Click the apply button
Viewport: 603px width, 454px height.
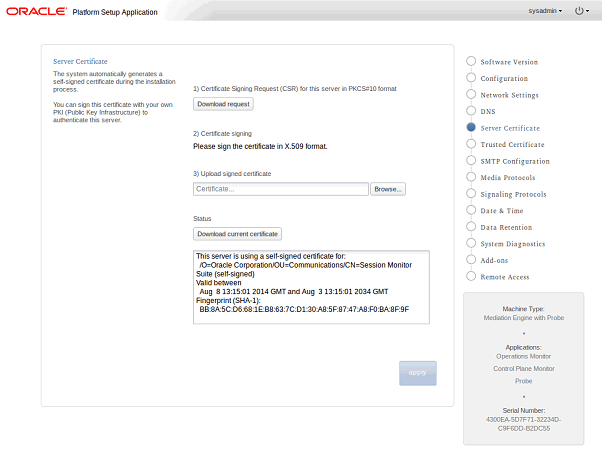tap(418, 373)
